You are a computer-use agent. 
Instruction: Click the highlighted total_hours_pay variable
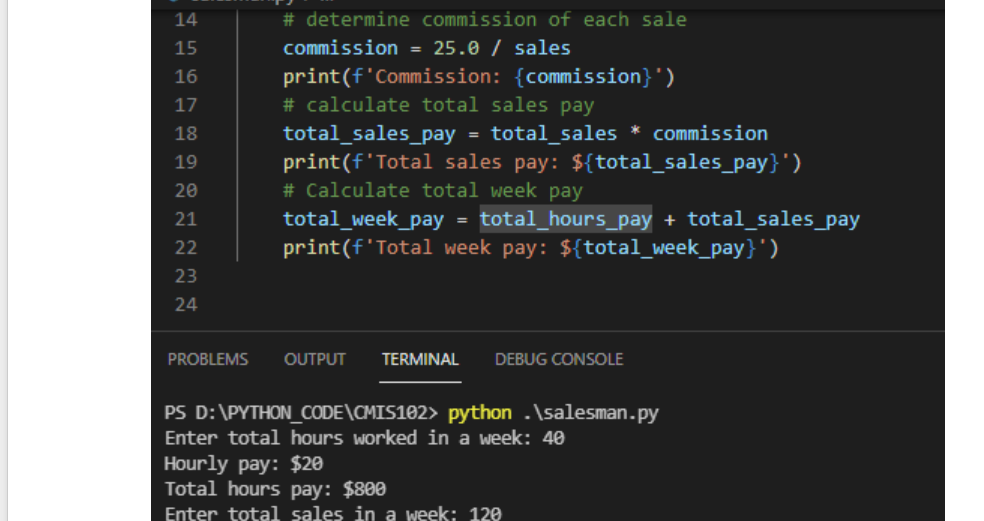pos(565,219)
